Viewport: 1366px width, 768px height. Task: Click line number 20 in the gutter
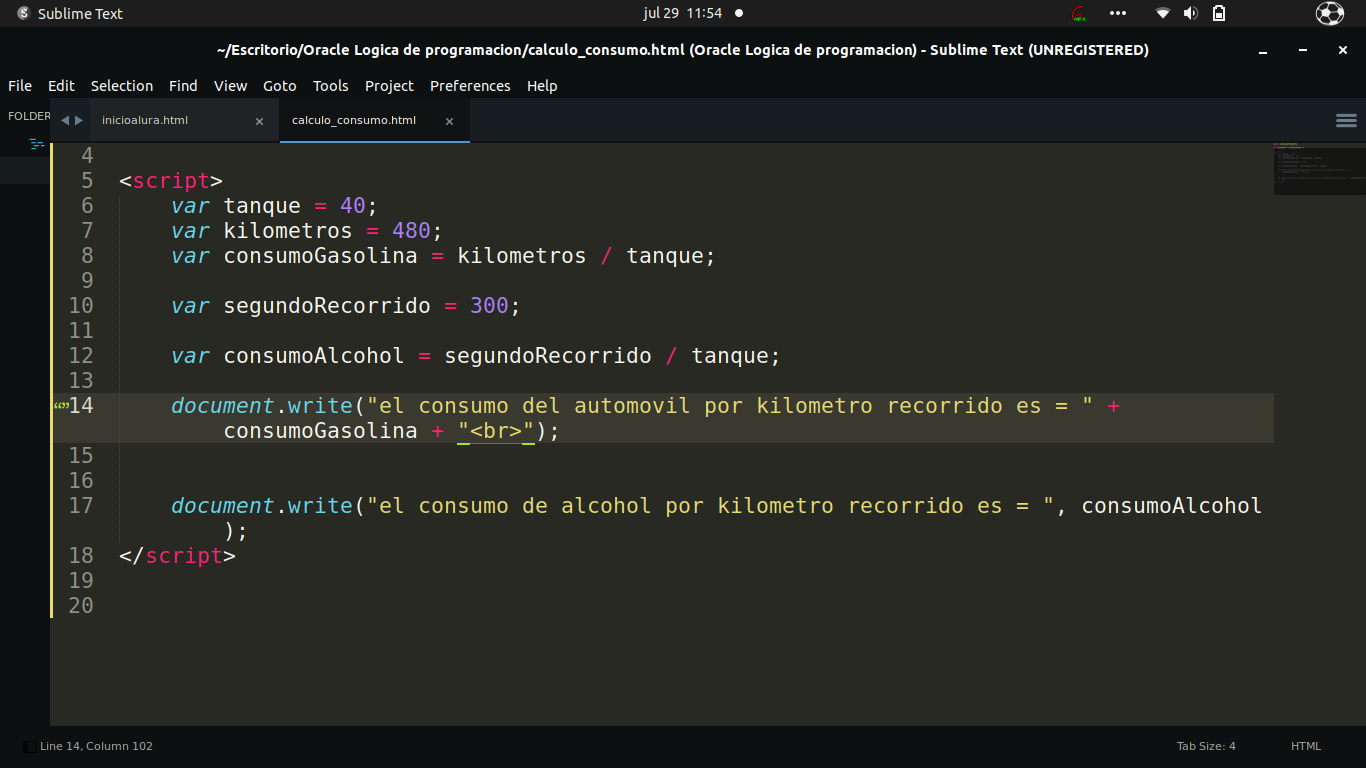click(81, 606)
